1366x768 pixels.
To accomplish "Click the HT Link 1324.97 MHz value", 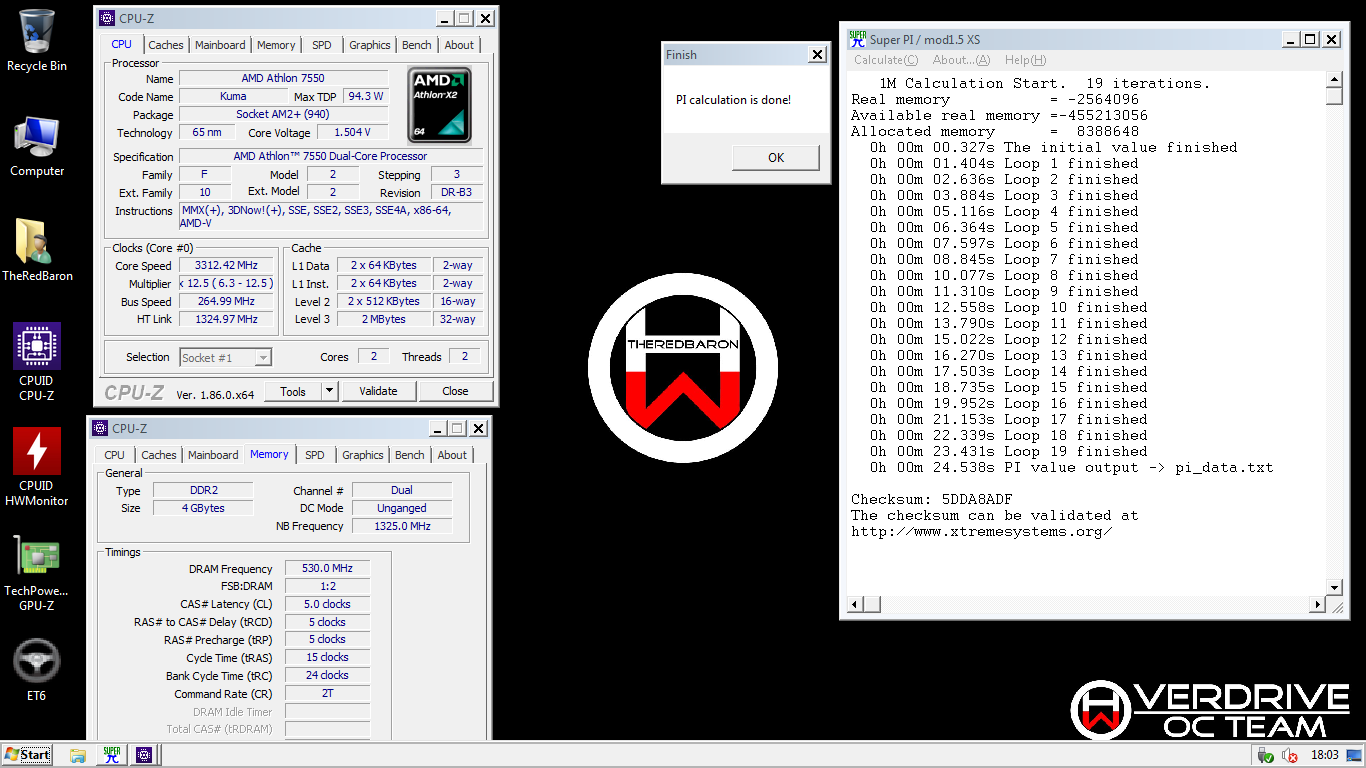I will pyautogui.click(x=226, y=319).
